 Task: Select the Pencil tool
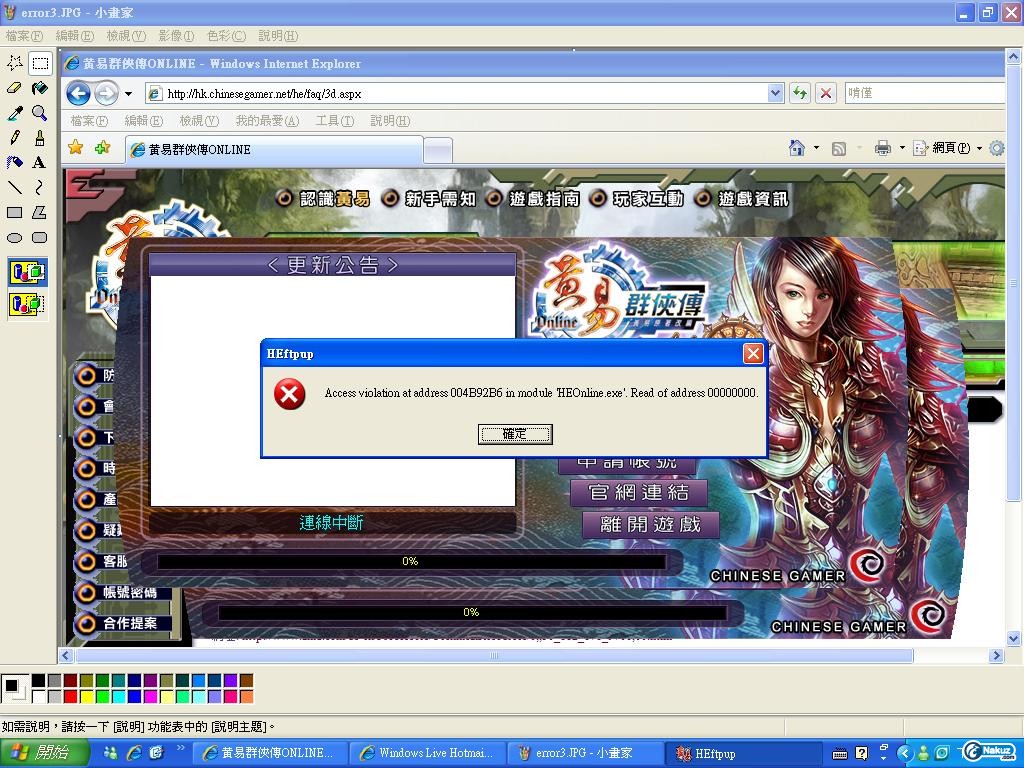[15, 138]
